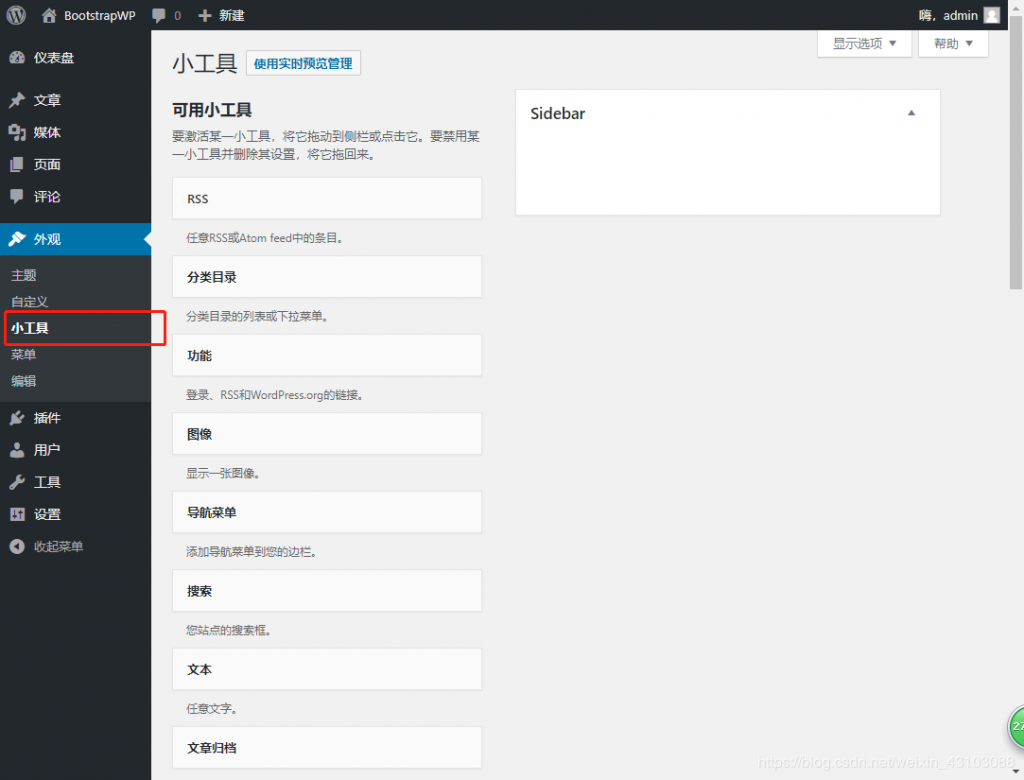Click description 任意RSS或Atom feed中的条目
The width and height of the screenshot is (1024, 780).
(264, 238)
